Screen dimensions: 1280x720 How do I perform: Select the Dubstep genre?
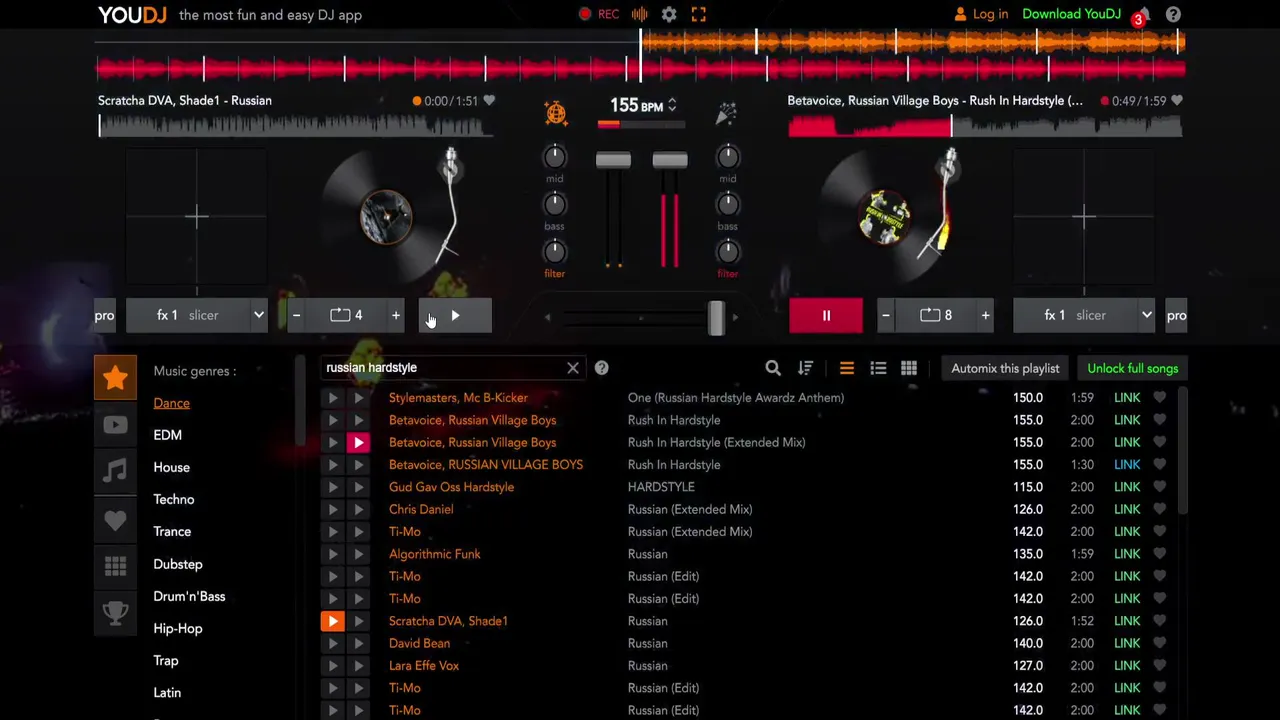point(178,564)
